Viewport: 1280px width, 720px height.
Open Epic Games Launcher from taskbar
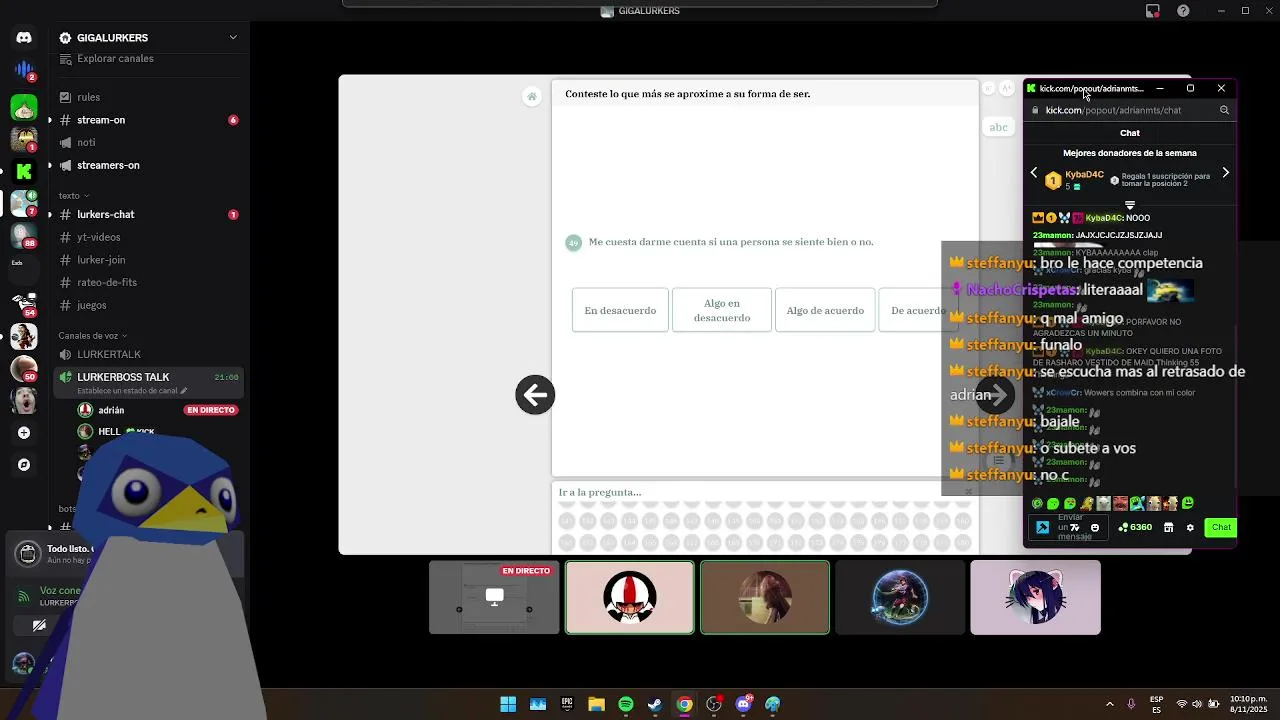(x=567, y=704)
